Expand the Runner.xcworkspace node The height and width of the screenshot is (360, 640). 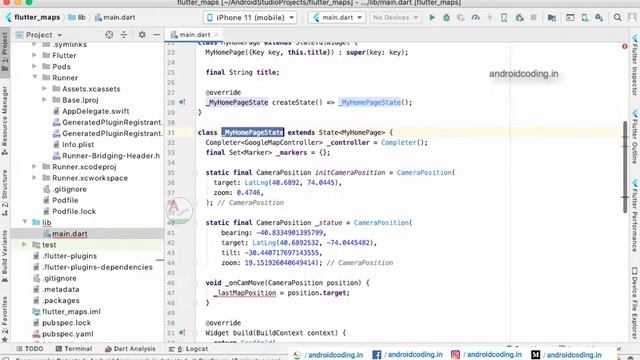(35, 178)
